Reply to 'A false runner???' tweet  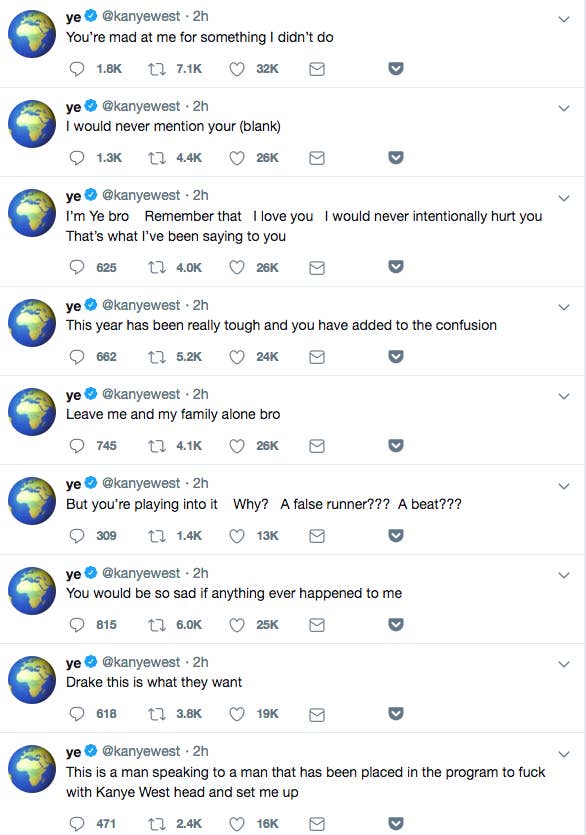77,535
